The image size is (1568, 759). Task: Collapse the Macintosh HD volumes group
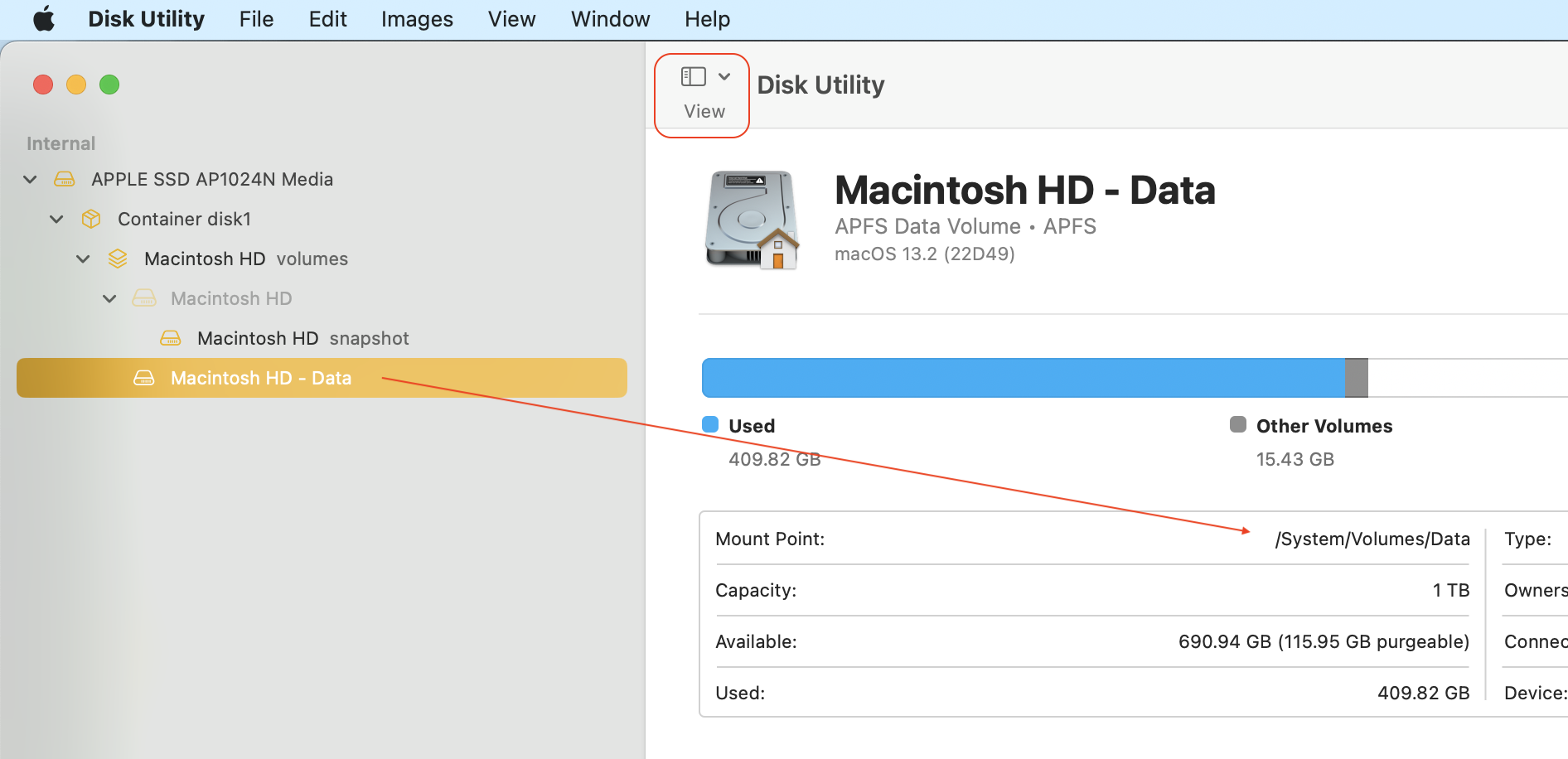pyautogui.click(x=84, y=259)
